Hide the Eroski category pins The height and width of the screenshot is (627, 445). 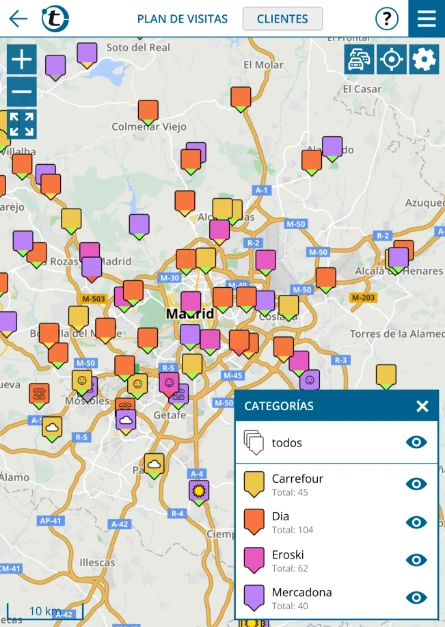(416, 560)
